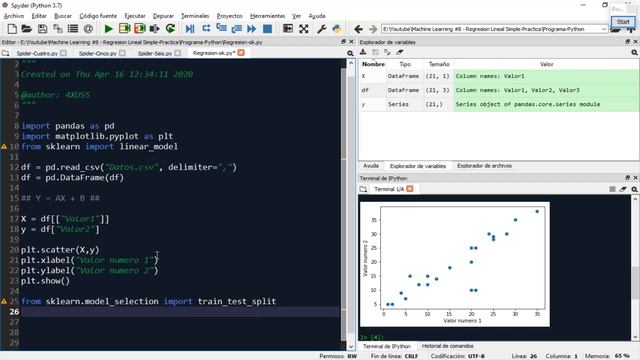This screenshot has width=640, height=360.
Task: Step return debug icon
Action: coord(237,29)
